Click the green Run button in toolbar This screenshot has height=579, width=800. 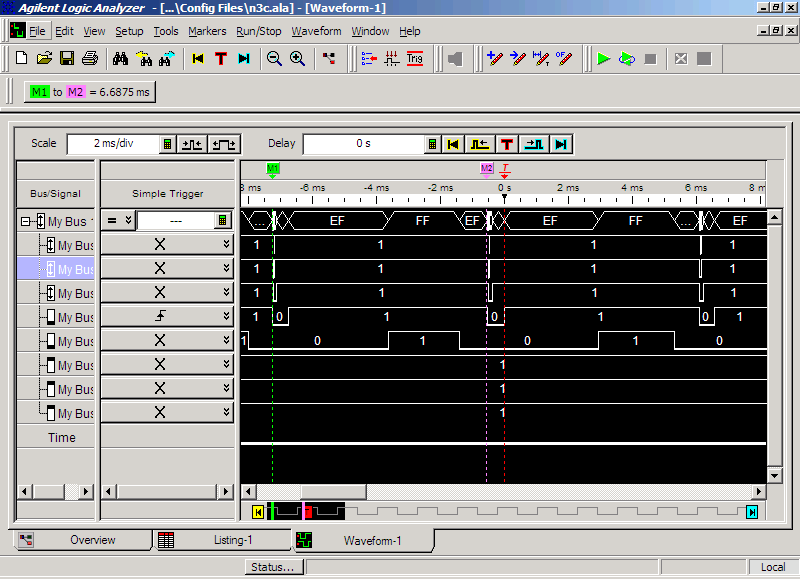(x=603, y=59)
